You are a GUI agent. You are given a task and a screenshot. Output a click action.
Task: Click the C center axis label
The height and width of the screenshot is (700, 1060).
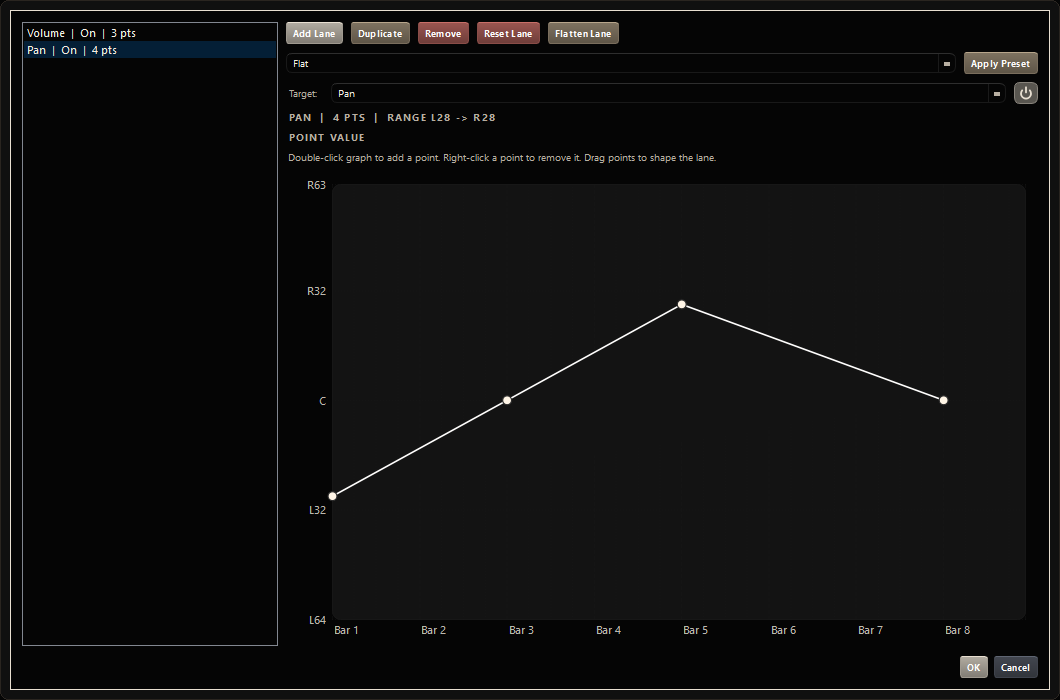[322, 401]
